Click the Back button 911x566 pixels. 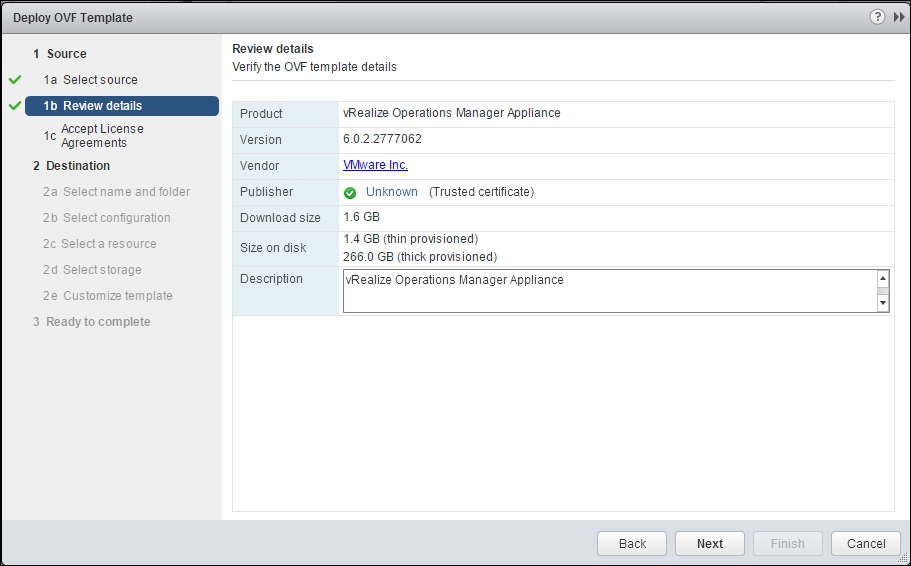(632, 543)
